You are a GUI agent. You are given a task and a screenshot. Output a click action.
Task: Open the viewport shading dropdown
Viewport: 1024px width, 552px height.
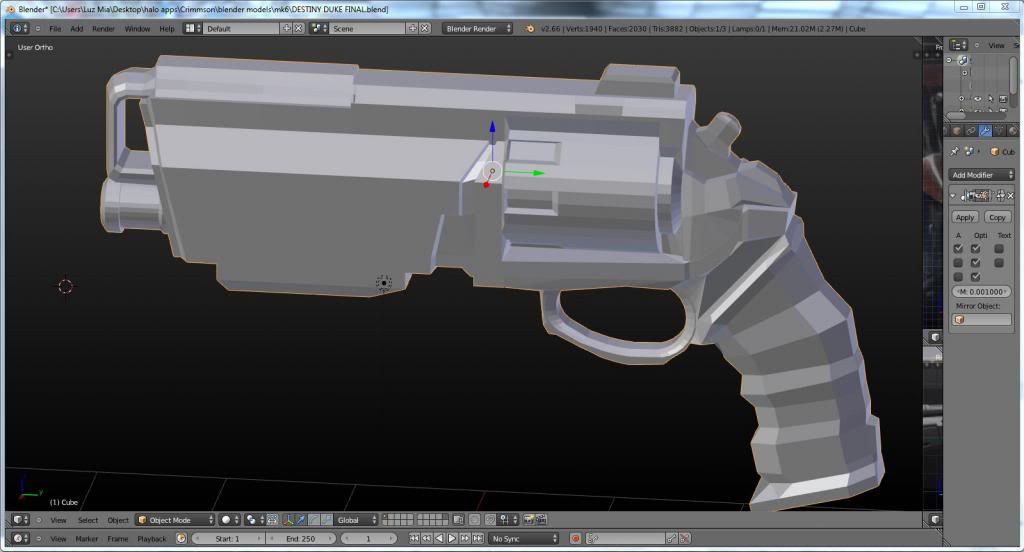point(229,520)
